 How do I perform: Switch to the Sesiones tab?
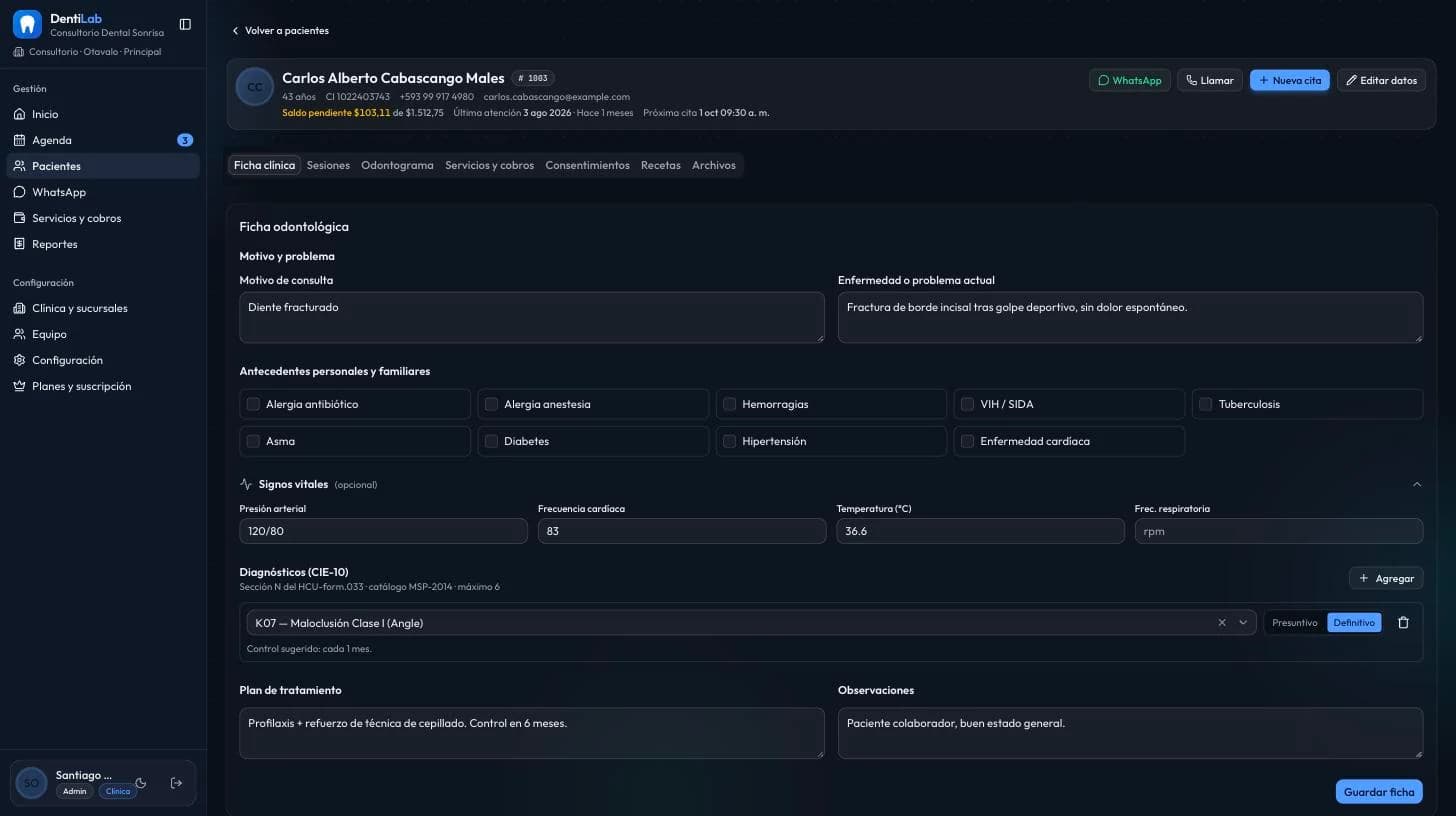coord(328,165)
